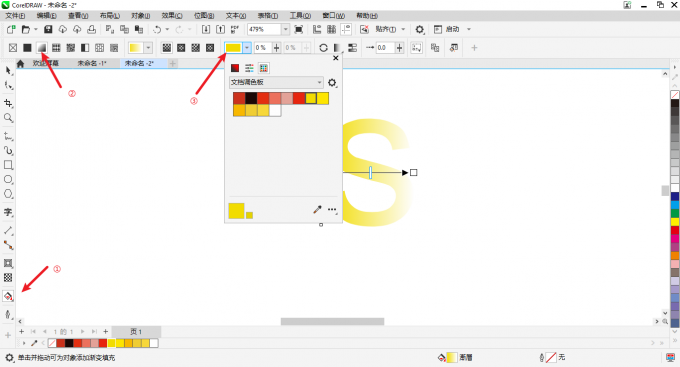Screen dimensions: 680x367
Task: Use the eyedropper in color popup
Action: pos(317,210)
